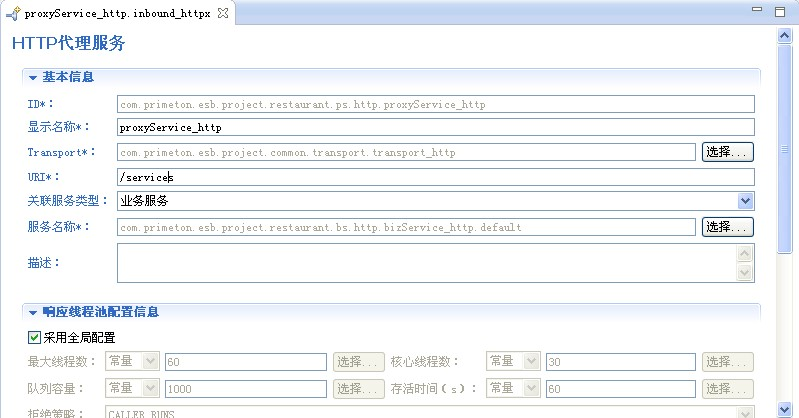Screen dimensions: 799x418
Task: Click into the URI input field
Action: coord(435,177)
